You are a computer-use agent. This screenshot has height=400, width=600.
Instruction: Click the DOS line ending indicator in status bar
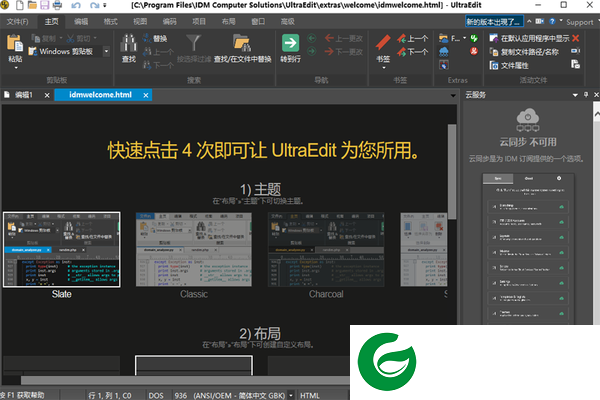click(x=156, y=395)
